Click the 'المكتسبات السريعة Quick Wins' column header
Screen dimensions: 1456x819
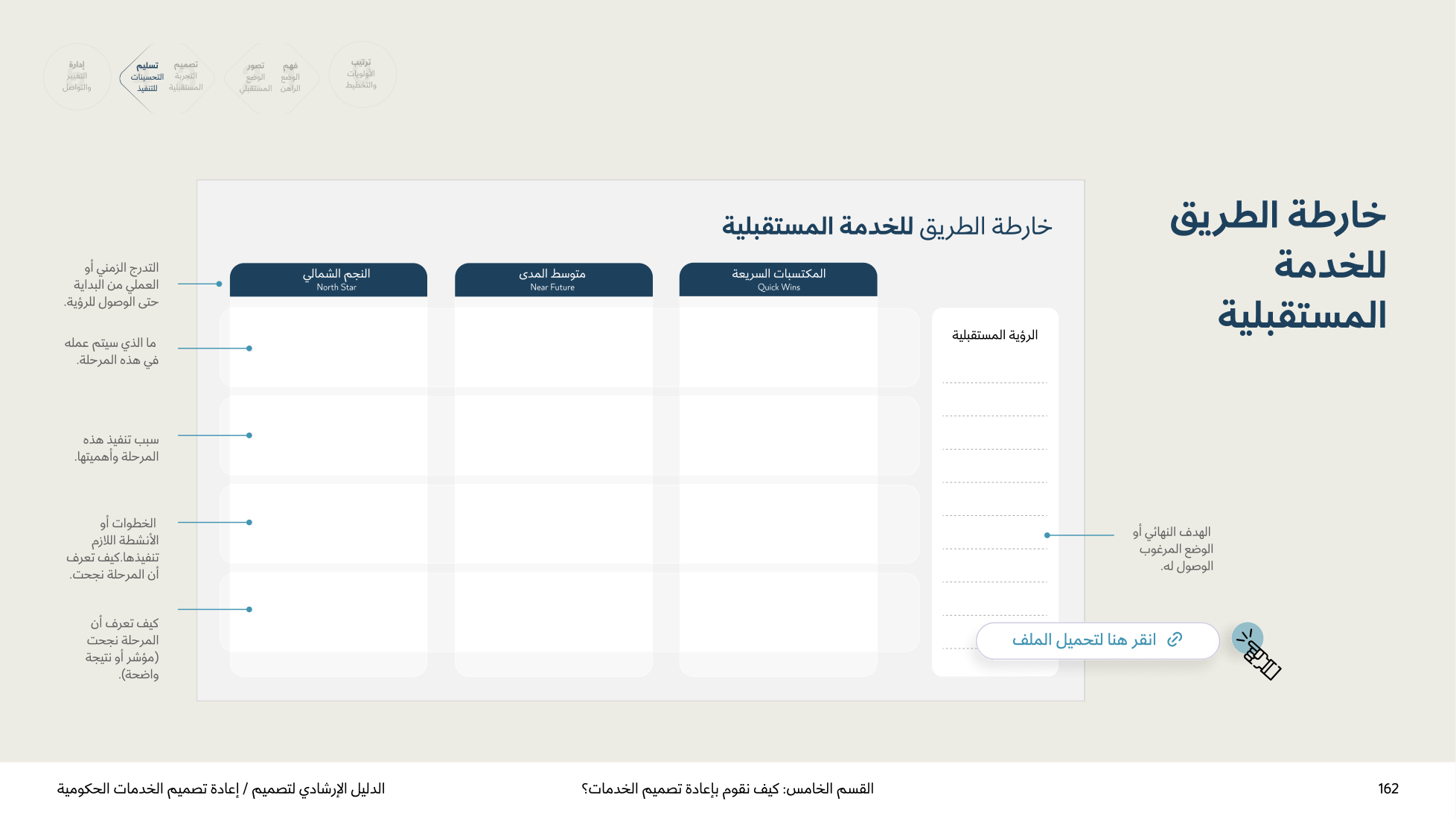(778, 279)
